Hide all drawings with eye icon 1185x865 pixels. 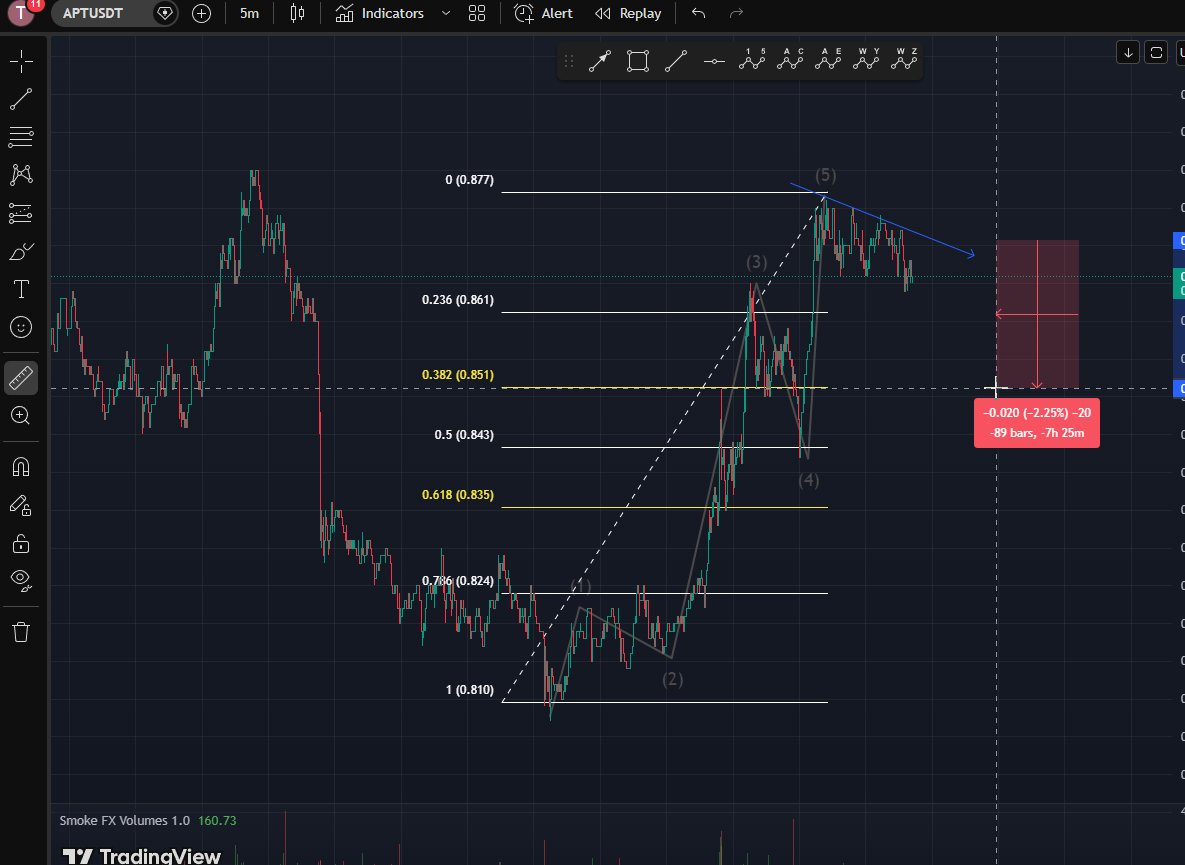point(21,579)
